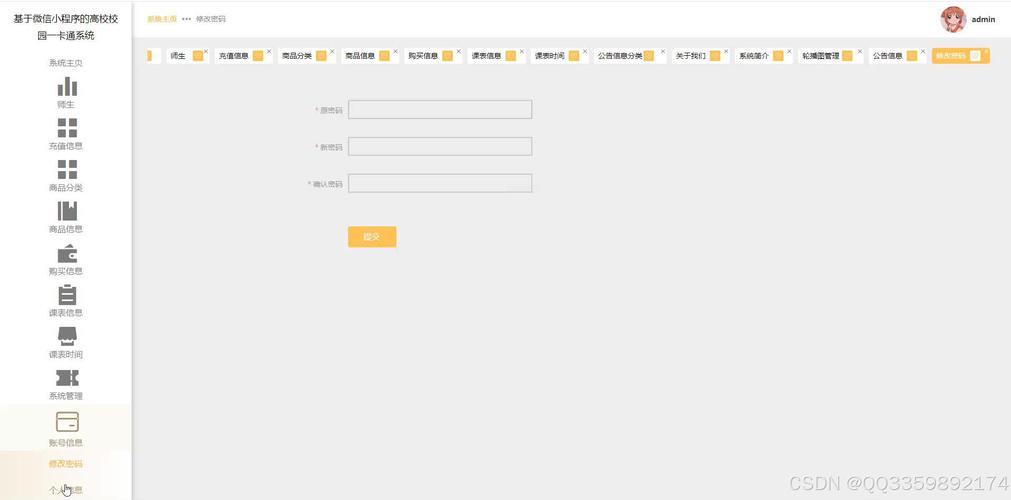Close the 充值信息 tab
The height and width of the screenshot is (500, 1011).
pyautogui.click(x=269, y=51)
